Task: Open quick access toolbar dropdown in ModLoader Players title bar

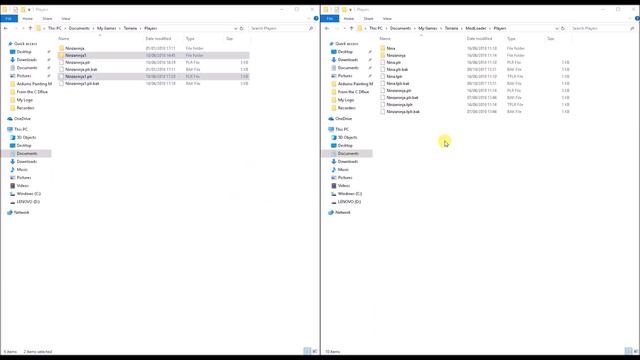Action: tap(350, 9)
